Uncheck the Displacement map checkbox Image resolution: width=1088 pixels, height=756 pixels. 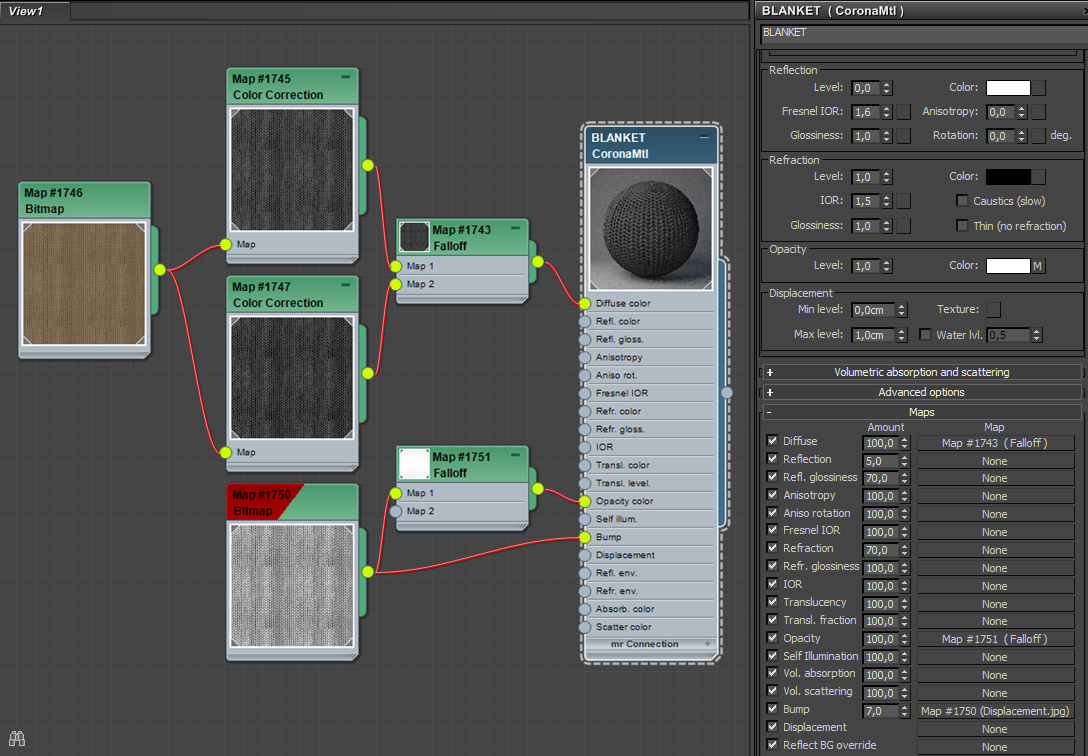(772, 727)
